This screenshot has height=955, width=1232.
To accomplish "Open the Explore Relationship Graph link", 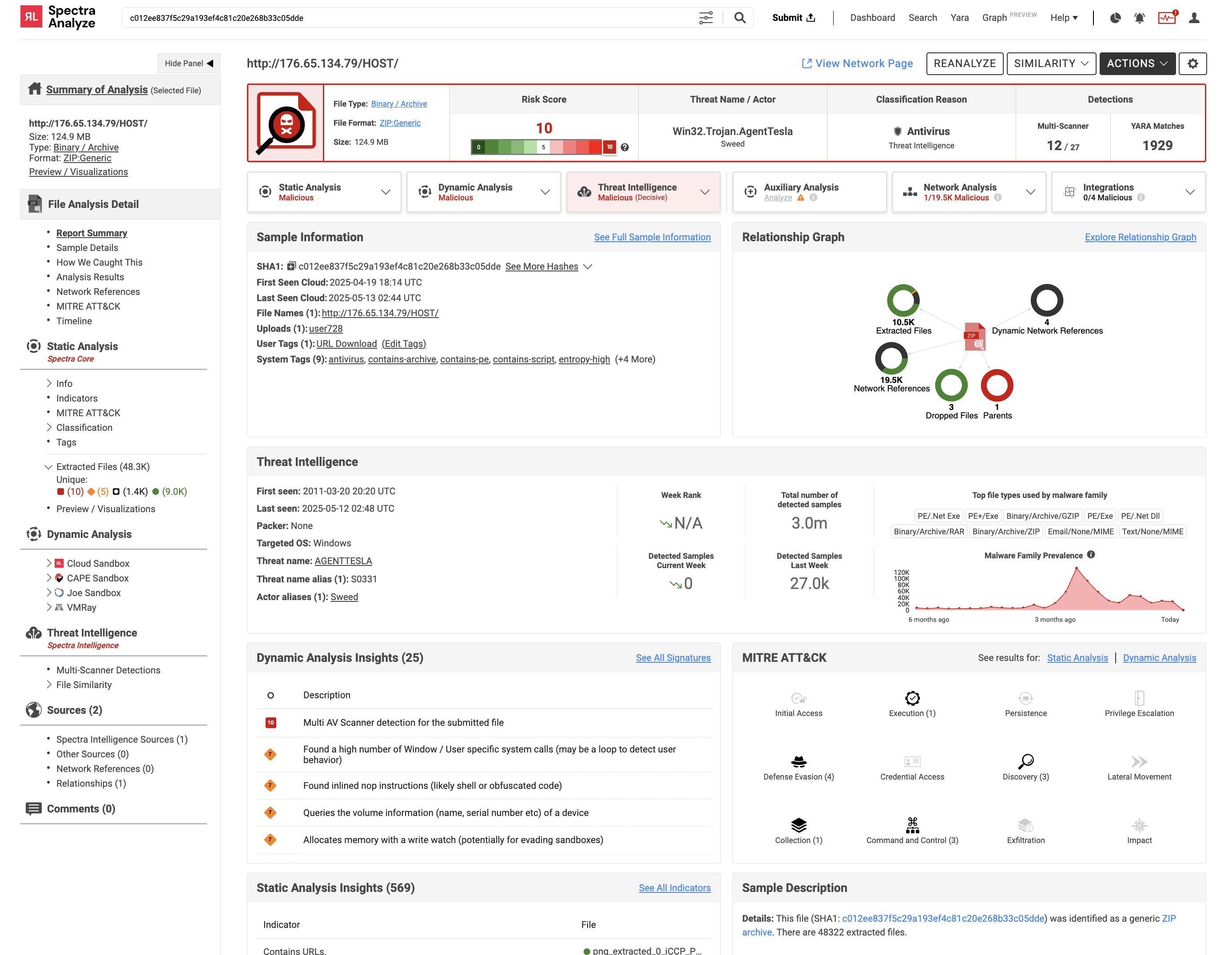I will coord(1140,238).
